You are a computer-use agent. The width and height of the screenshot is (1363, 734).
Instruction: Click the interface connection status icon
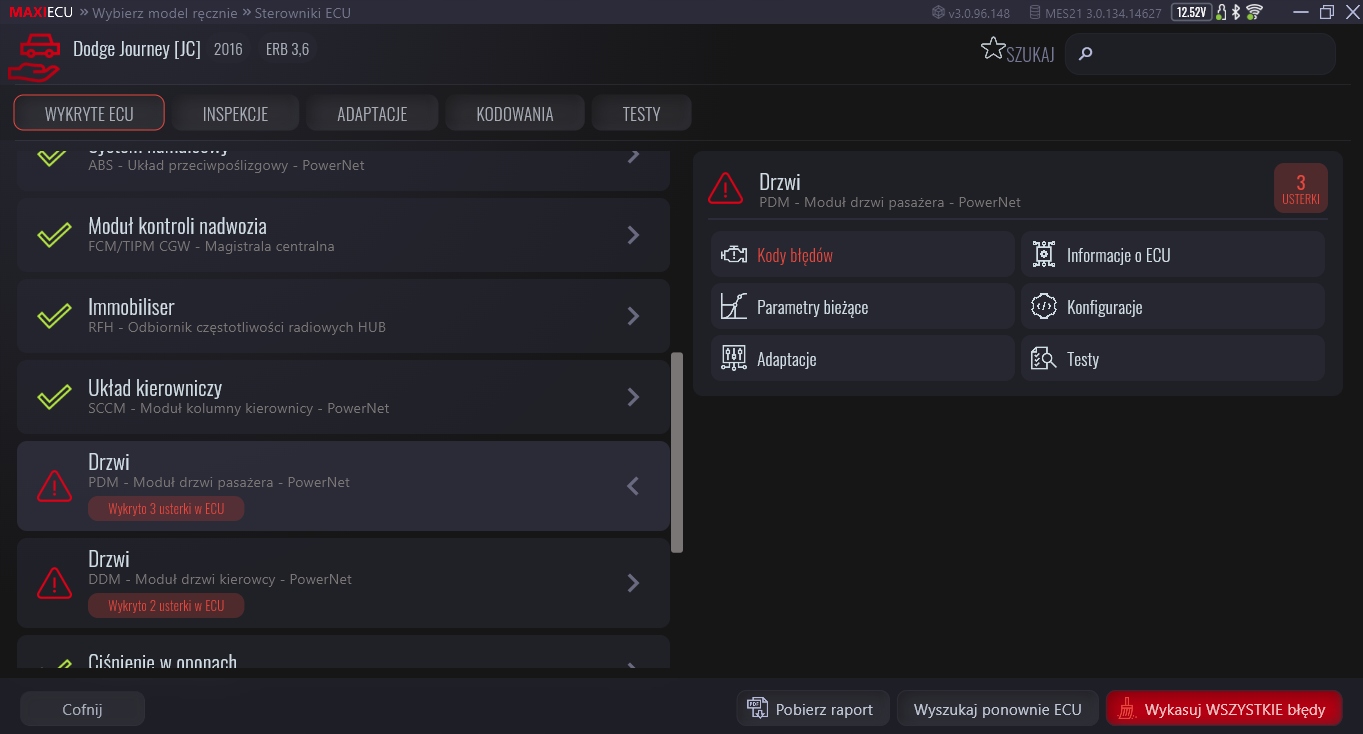pyautogui.click(x=1221, y=13)
